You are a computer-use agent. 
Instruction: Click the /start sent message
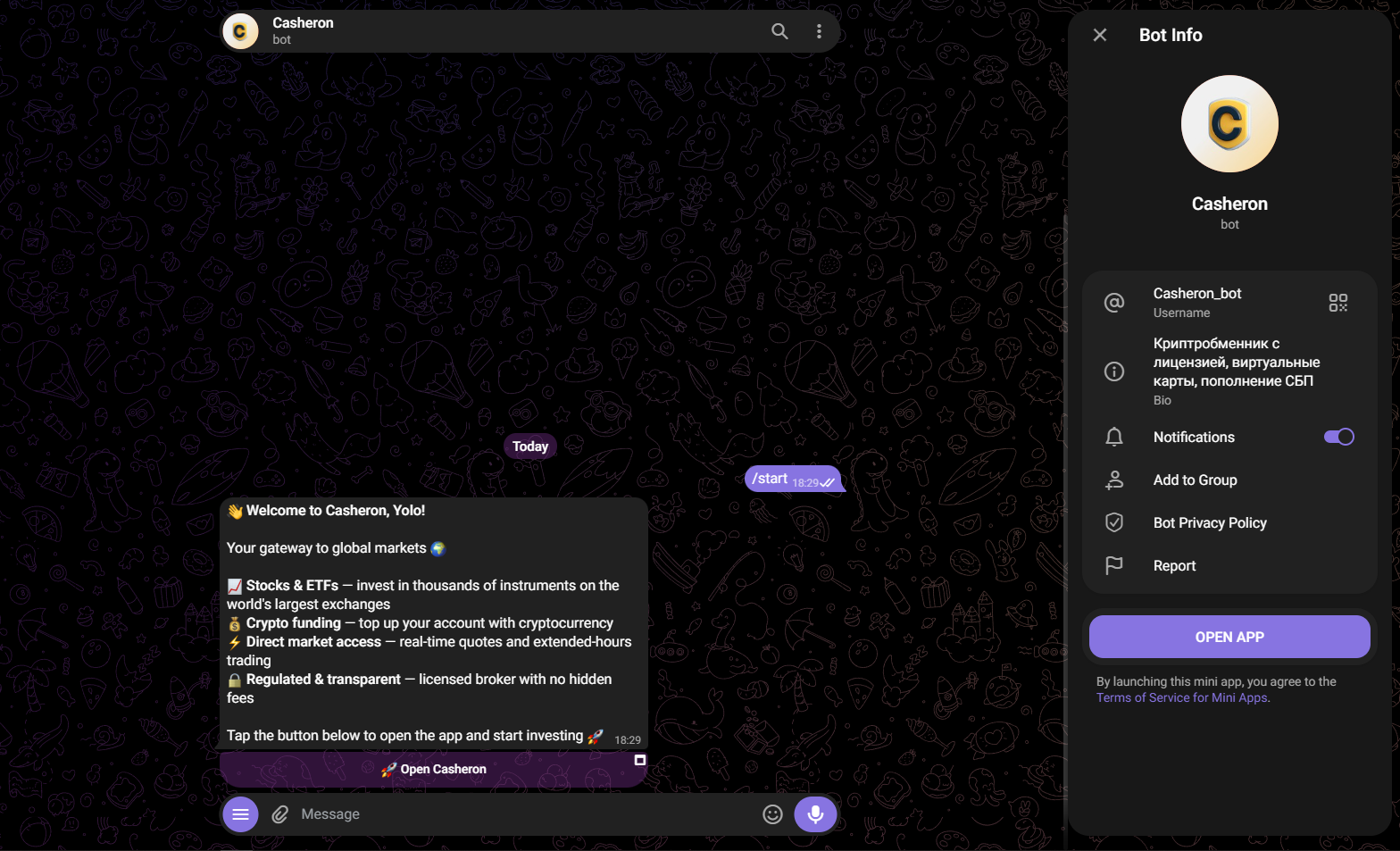pos(793,479)
